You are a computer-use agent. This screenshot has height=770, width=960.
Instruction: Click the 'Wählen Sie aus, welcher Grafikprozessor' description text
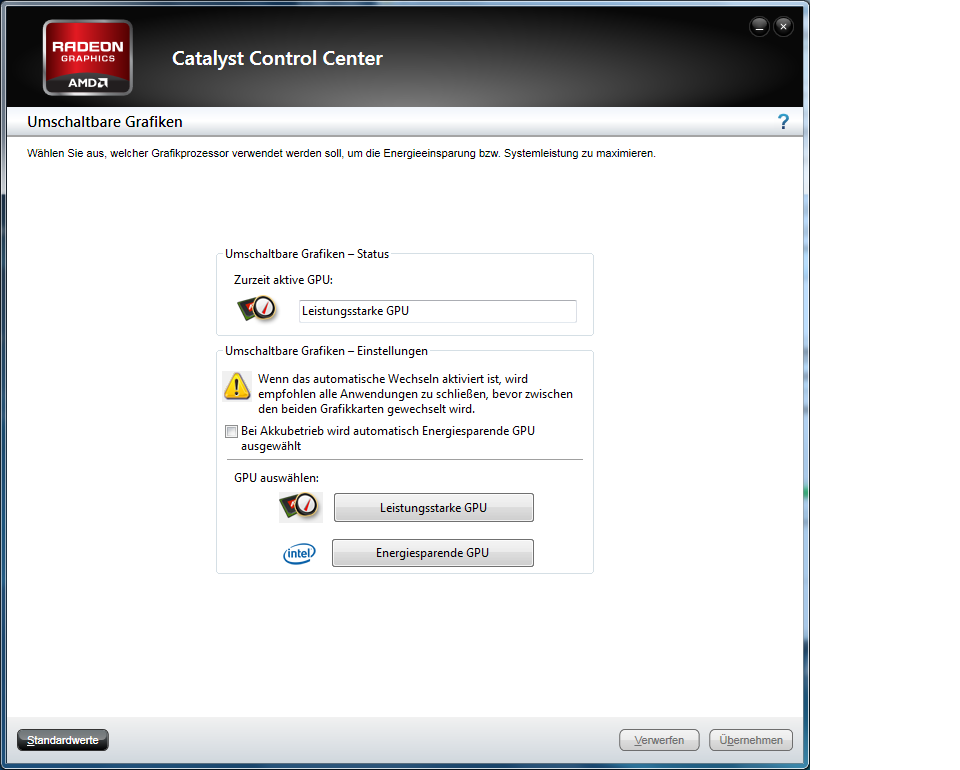point(341,153)
